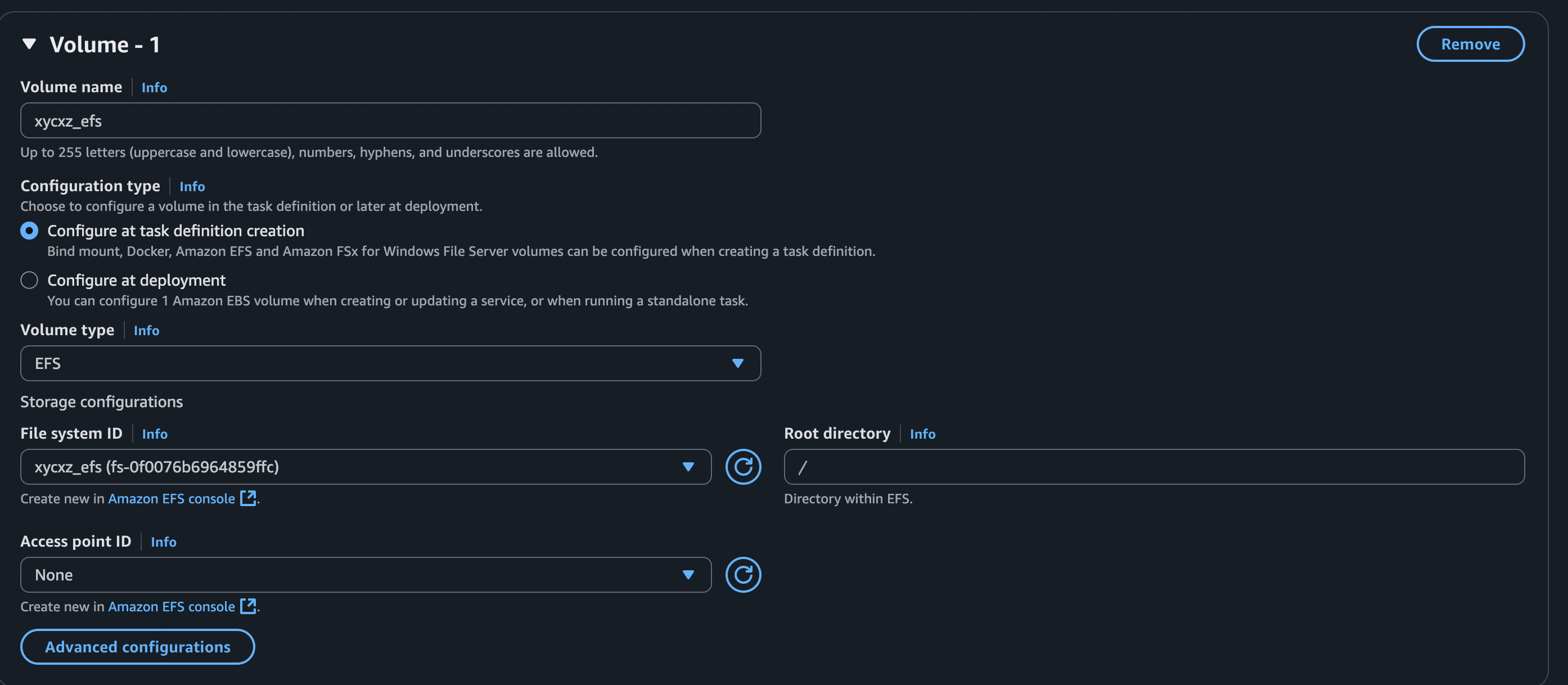Open Info link for Access point ID
The width and height of the screenshot is (1568, 685).
pyautogui.click(x=163, y=542)
